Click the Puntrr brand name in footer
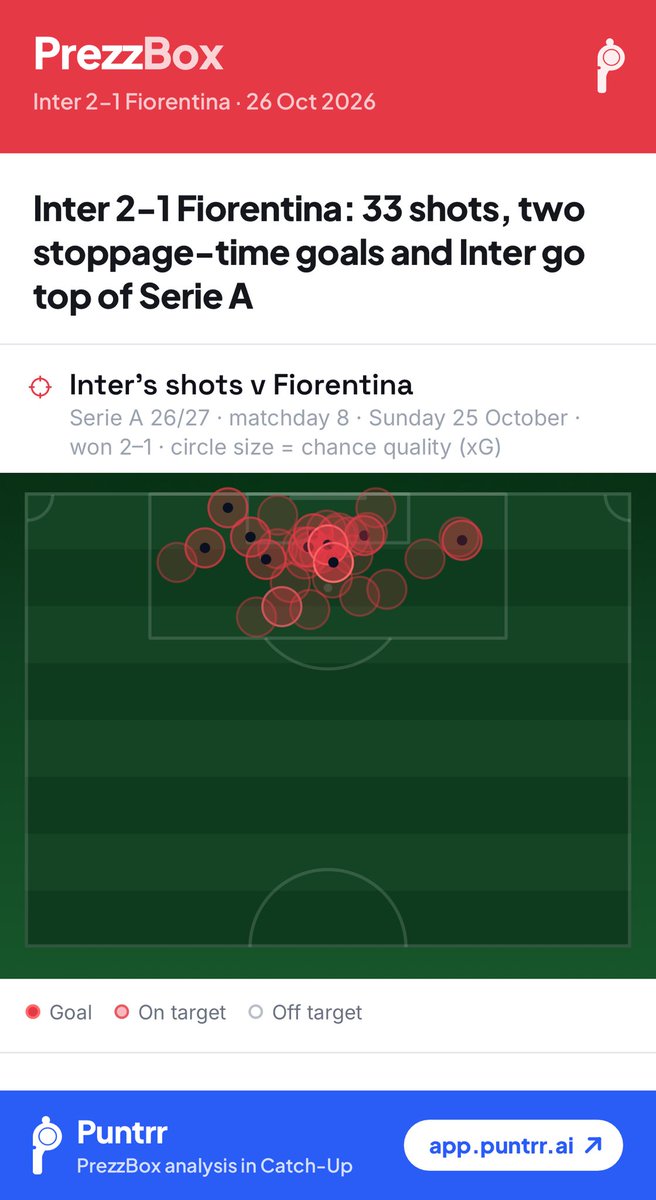 (x=122, y=1133)
